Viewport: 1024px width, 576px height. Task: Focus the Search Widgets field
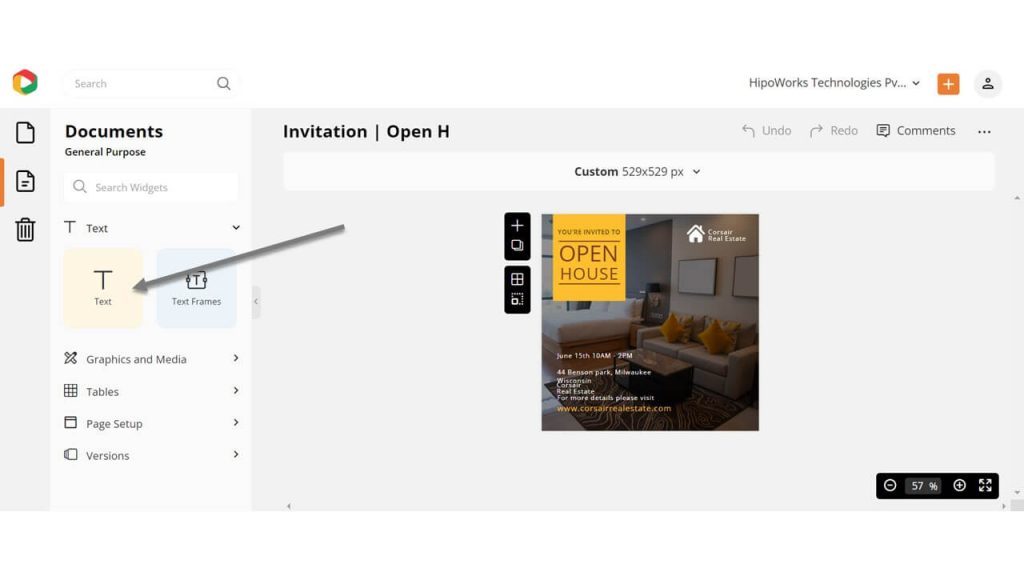pos(151,187)
